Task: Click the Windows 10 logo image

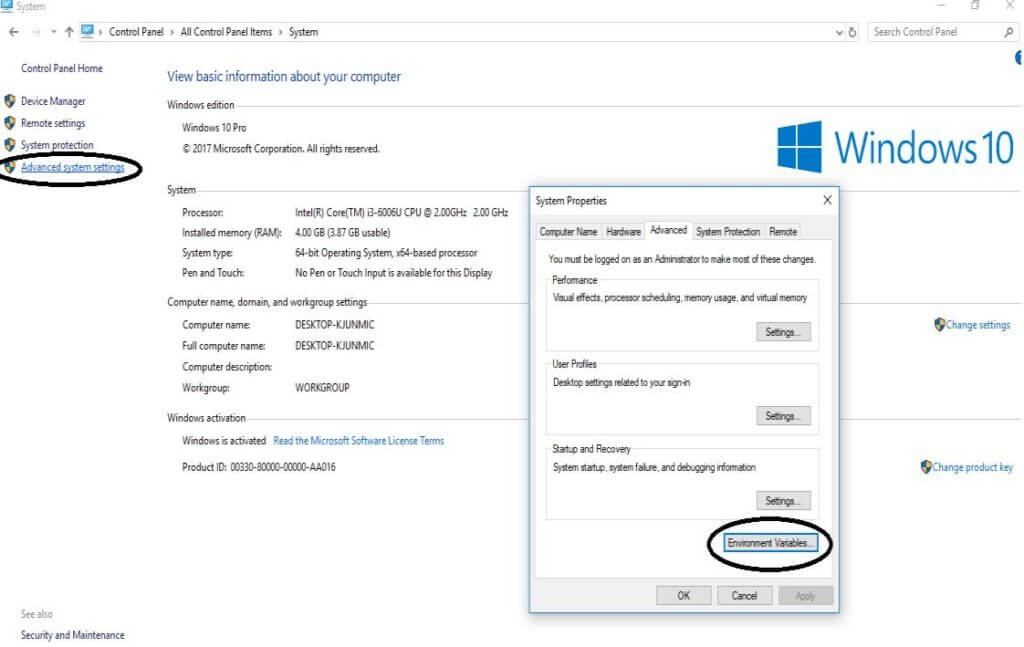Action: (x=895, y=147)
